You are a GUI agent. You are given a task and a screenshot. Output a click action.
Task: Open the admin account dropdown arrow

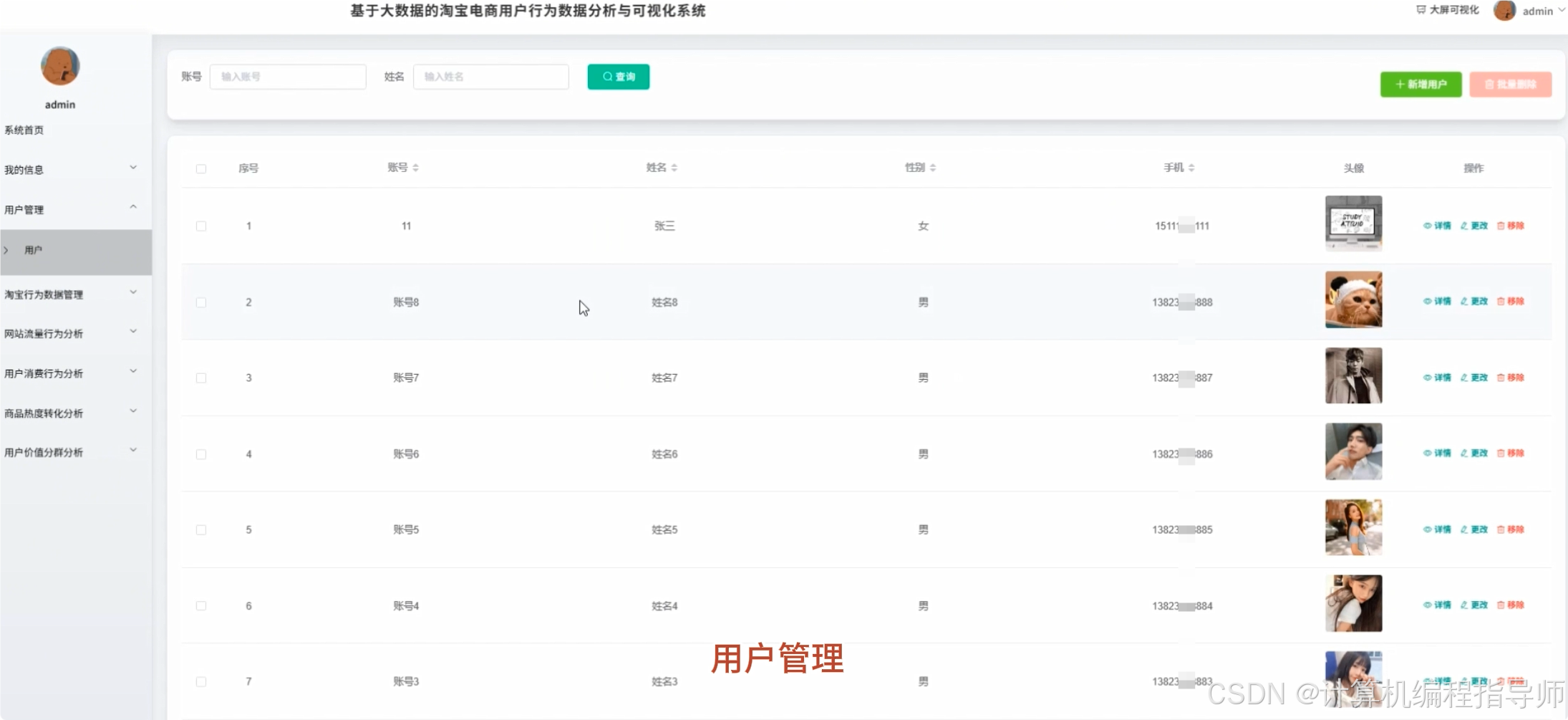click(1562, 10)
